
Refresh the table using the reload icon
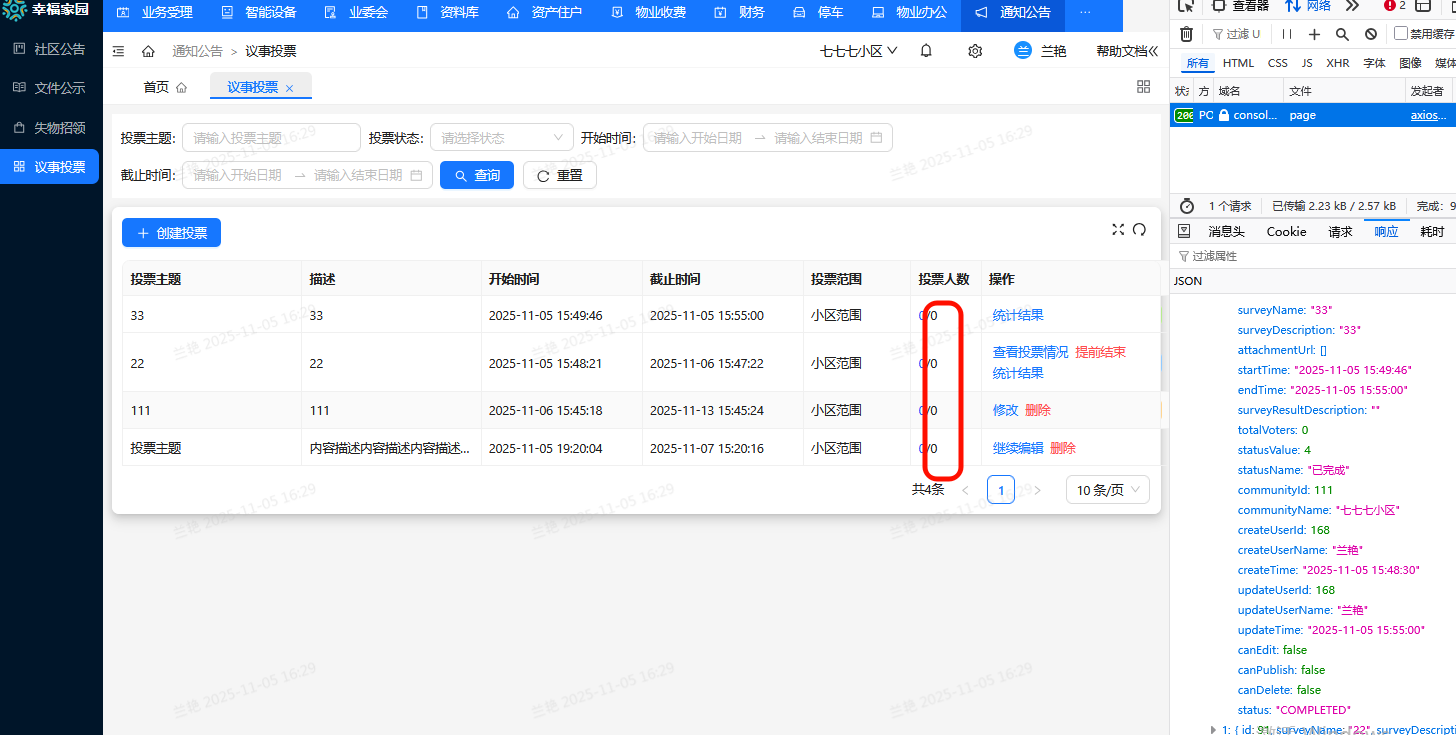pyautogui.click(x=1139, y=230)
